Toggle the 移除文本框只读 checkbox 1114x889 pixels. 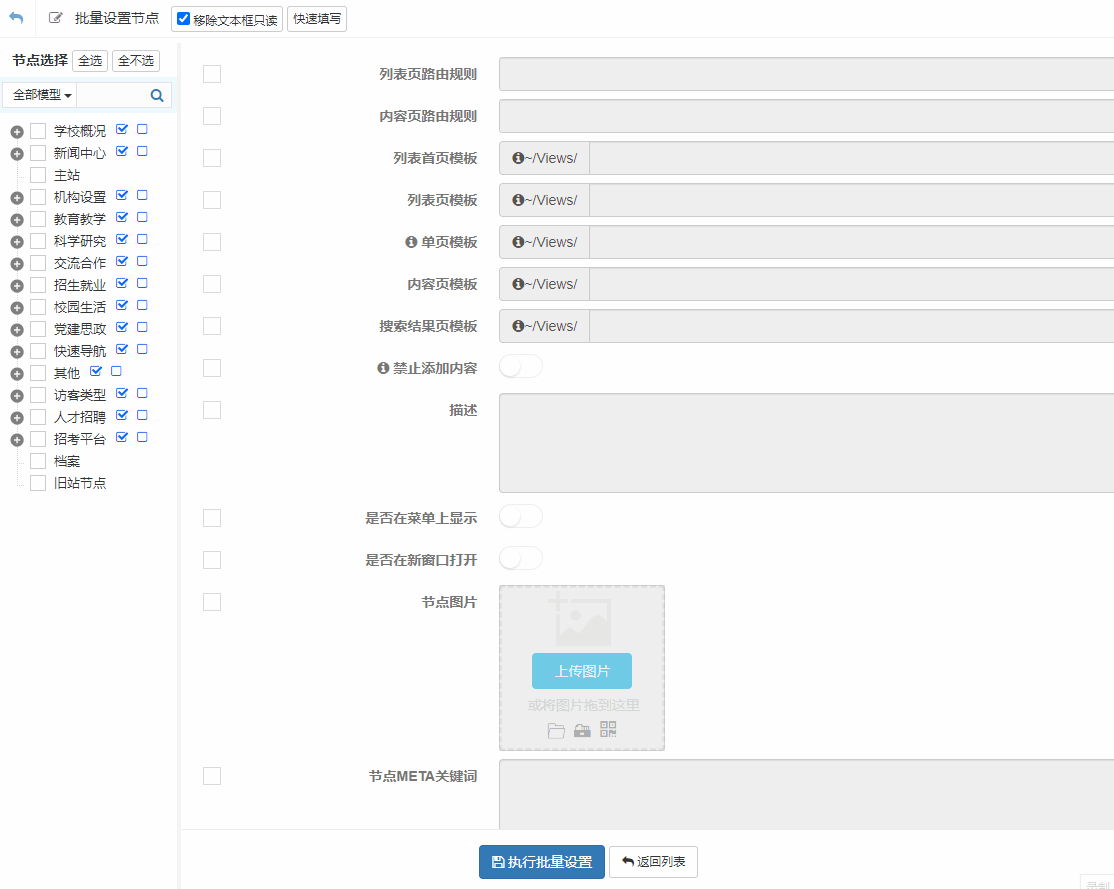click(184, 19)
